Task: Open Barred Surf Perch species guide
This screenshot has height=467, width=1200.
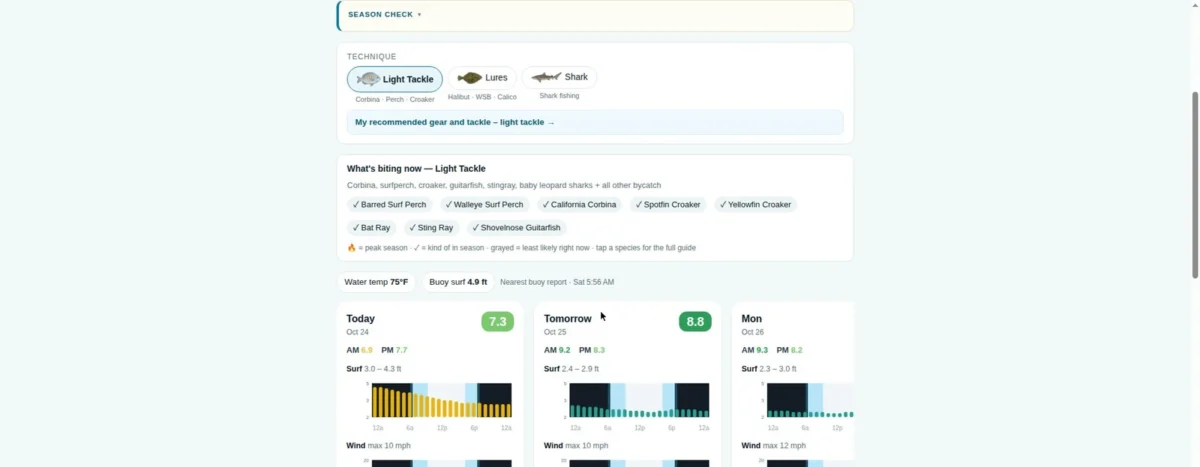Action: click(389, 204)
